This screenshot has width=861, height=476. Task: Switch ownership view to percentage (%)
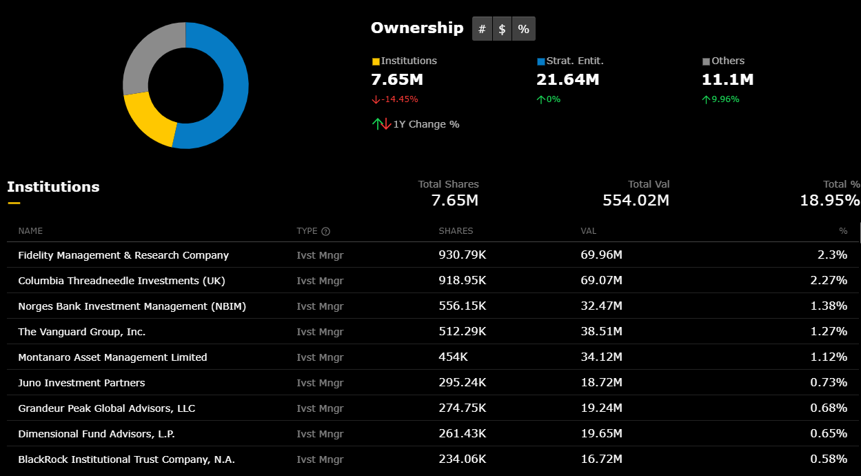point(523,29)
